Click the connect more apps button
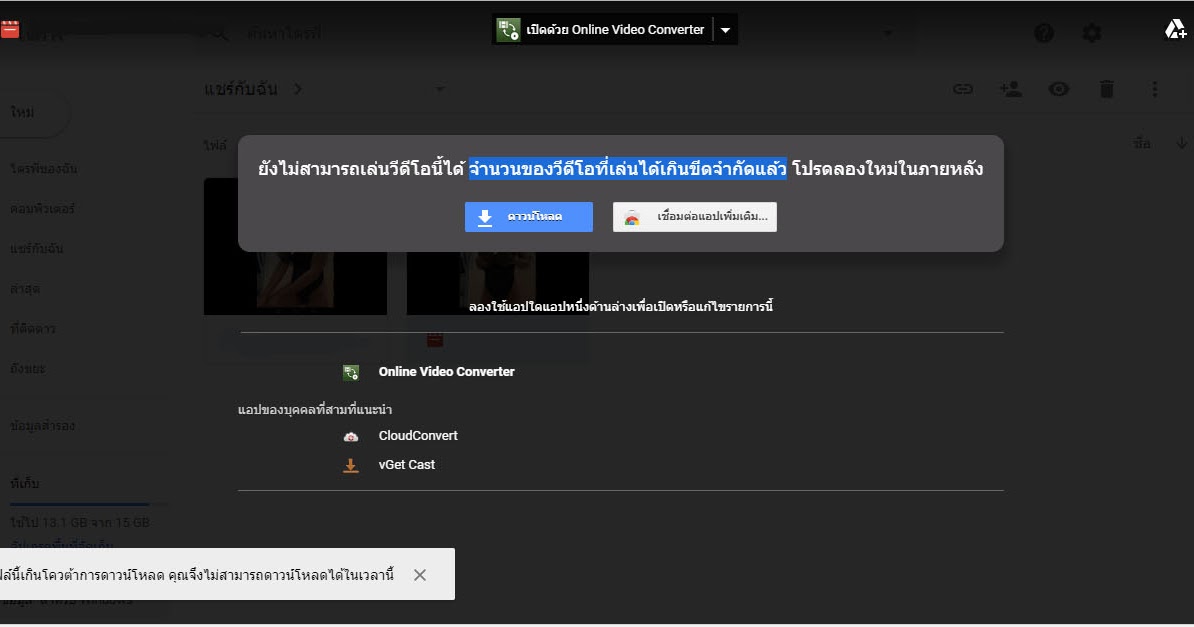 (x=694, y=217)
